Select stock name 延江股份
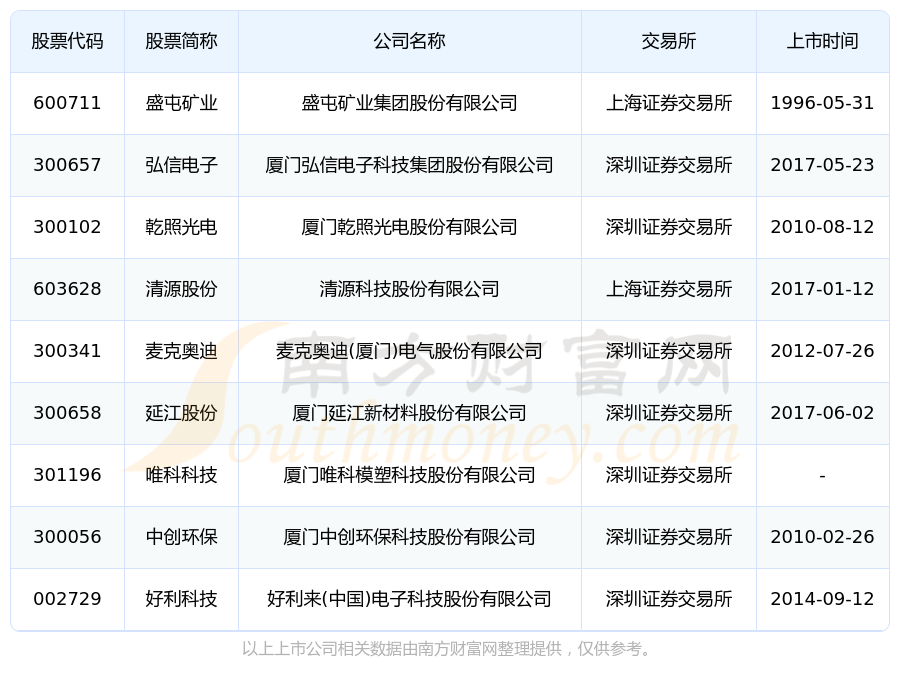The width and height of the screenshot is (900, 676). coord(181,413)
